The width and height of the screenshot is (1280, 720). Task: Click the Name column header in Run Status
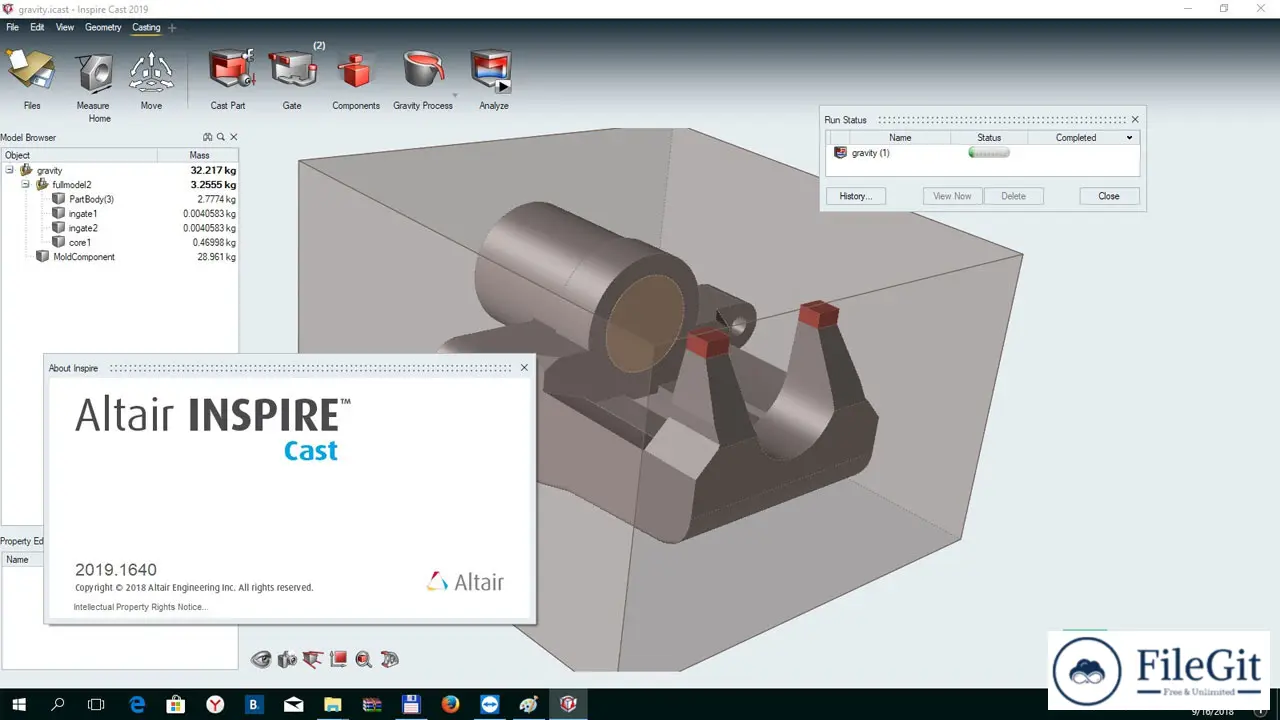(x=900, y=138)
